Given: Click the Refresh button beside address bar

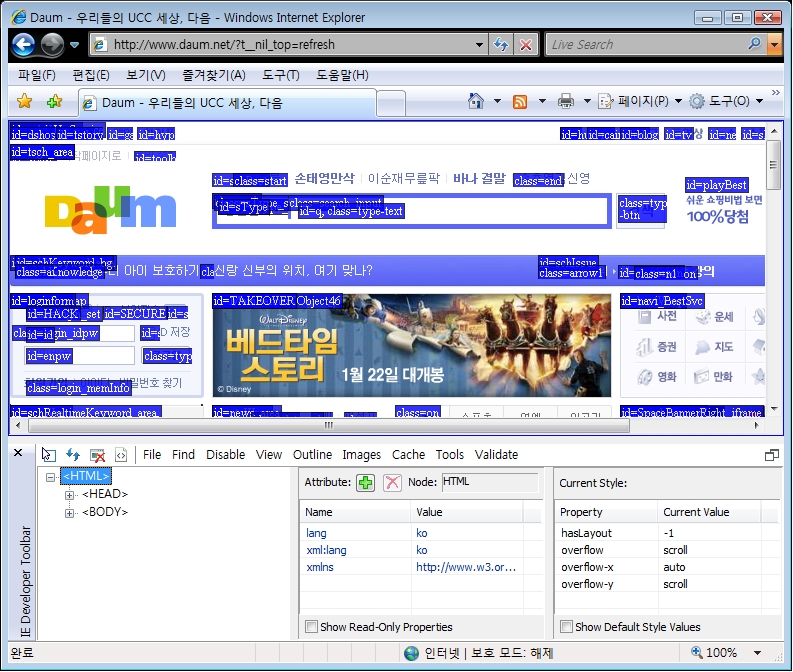Looking at the screenshot, I should tap(501, 44).
